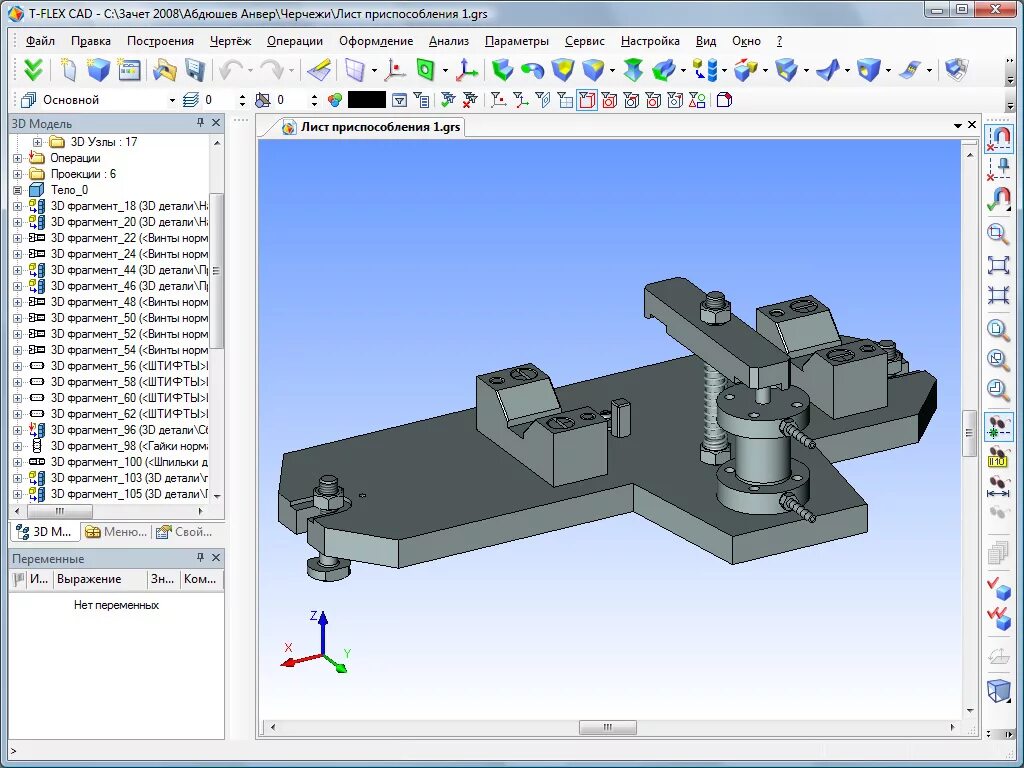Click the green 3D profile icon
Image resolution: width=1024 pixels, height=768 pixels.
(425, 69)
